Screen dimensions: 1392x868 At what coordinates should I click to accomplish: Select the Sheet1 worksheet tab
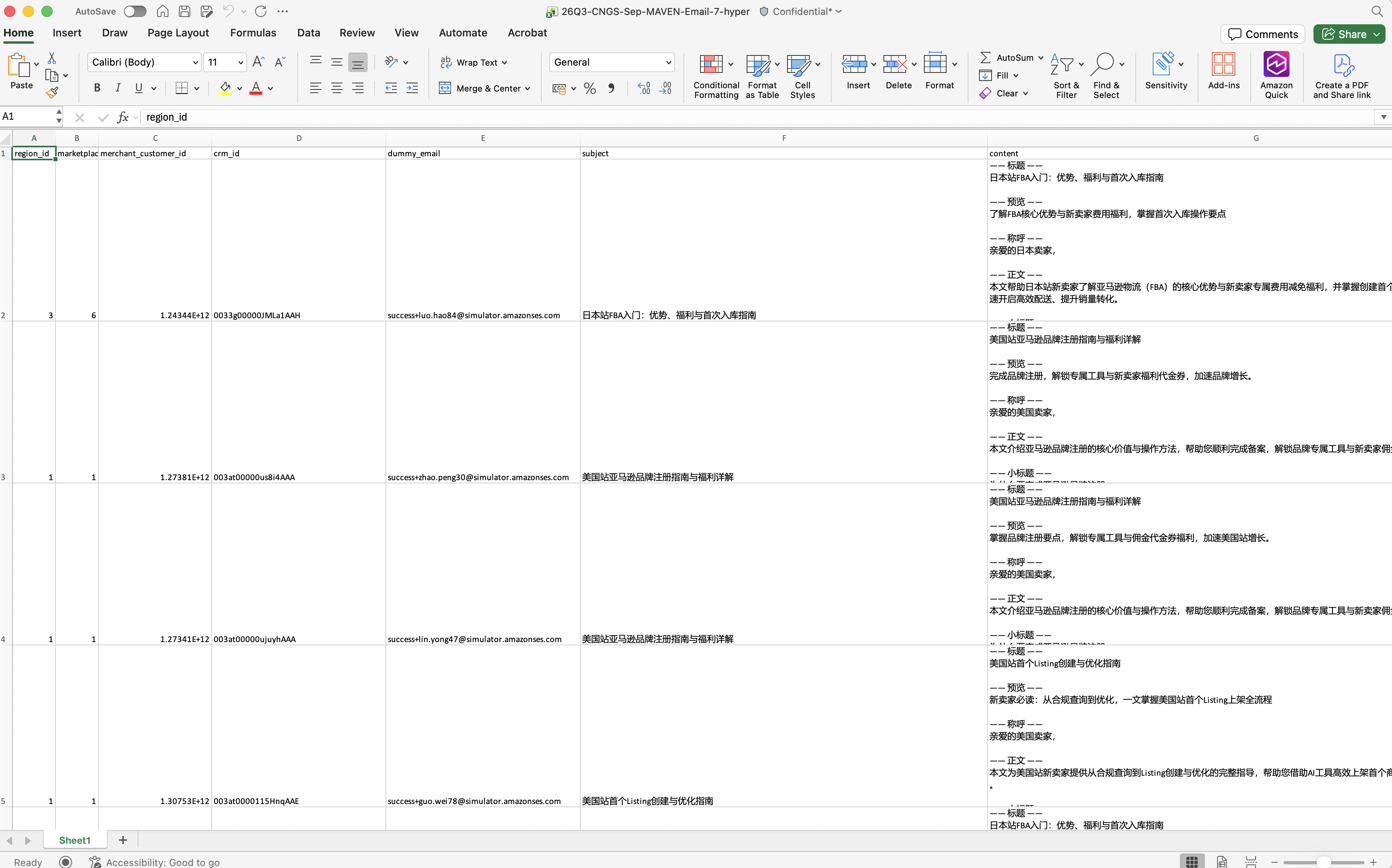(x=74, y=840)
